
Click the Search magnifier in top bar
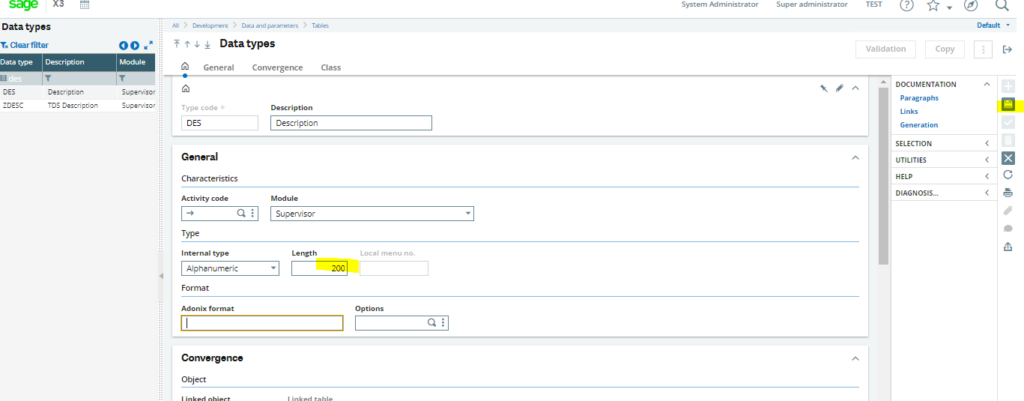[1001, 6]
